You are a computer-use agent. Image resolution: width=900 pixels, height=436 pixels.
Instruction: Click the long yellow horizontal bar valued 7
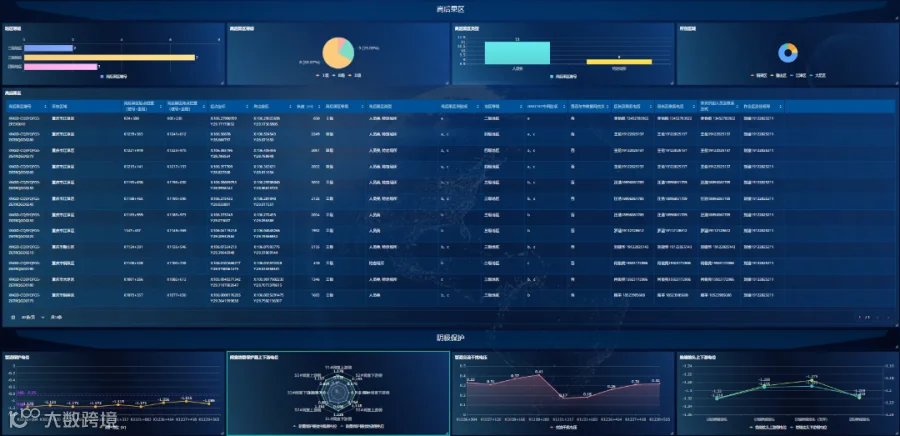click(110, 57)
